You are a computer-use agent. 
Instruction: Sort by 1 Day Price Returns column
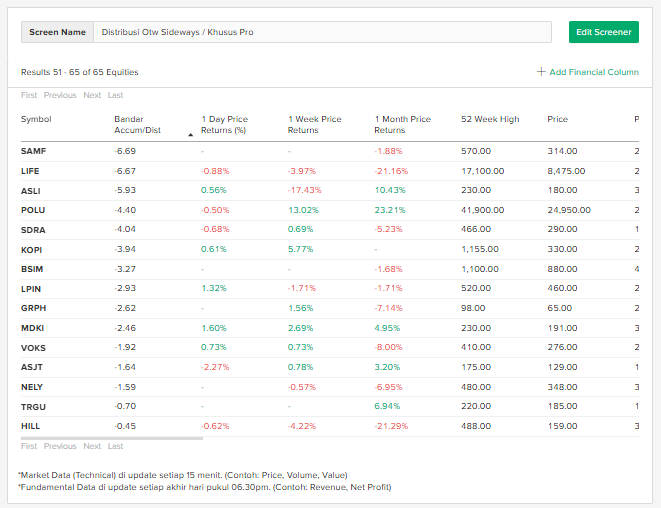point(224,124)
